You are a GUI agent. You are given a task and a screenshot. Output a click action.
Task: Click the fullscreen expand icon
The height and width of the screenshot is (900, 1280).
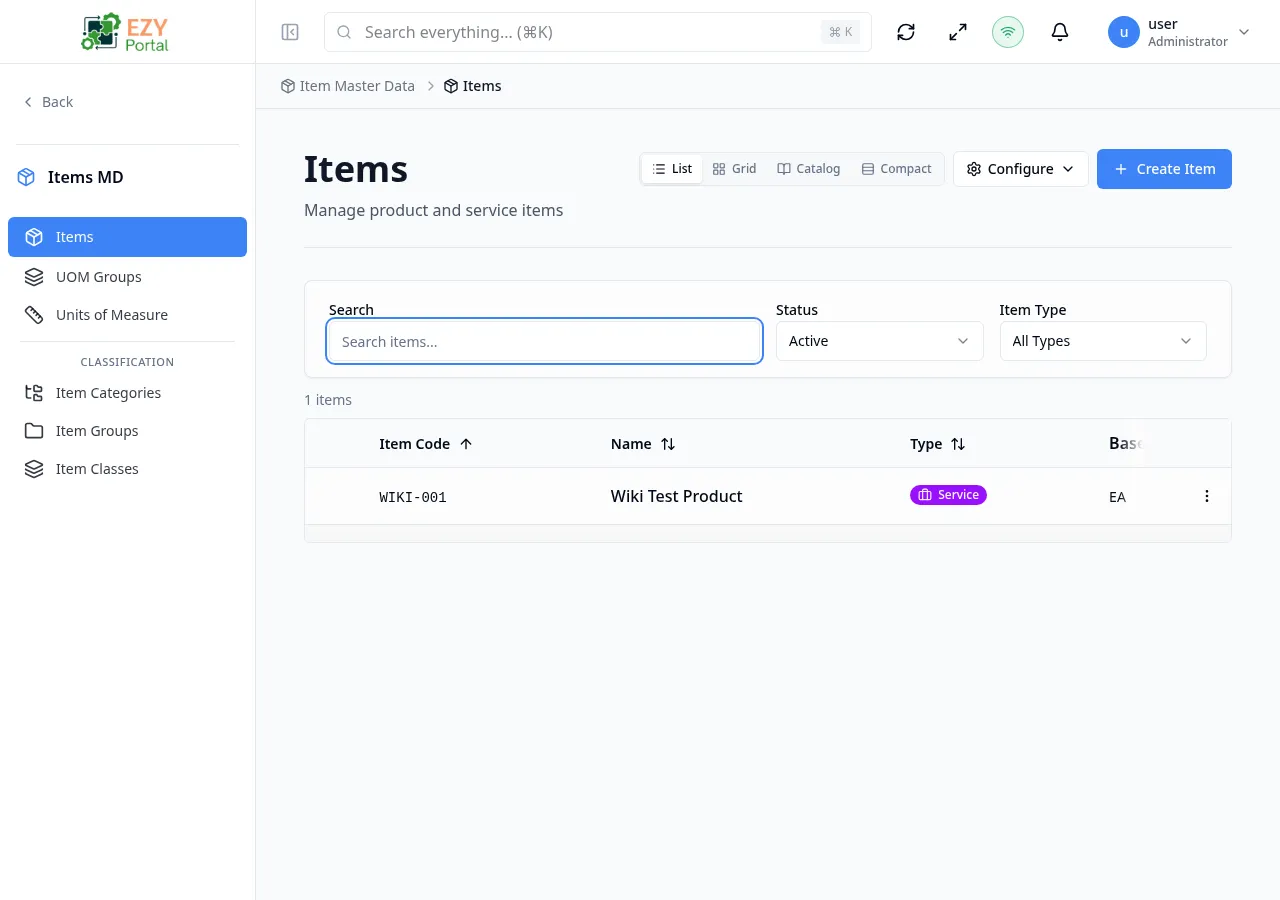pyautogui.click(x=957, y=32)
